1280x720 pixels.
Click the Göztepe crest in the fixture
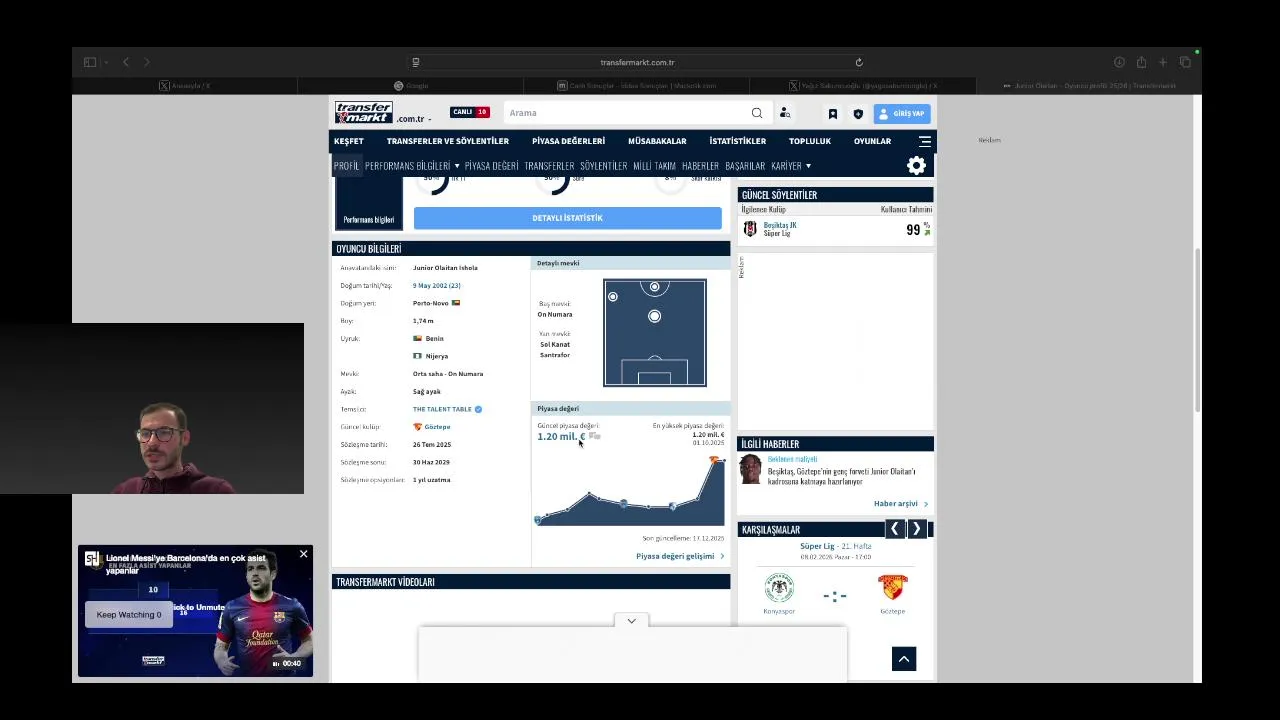(x=893, y=588)
